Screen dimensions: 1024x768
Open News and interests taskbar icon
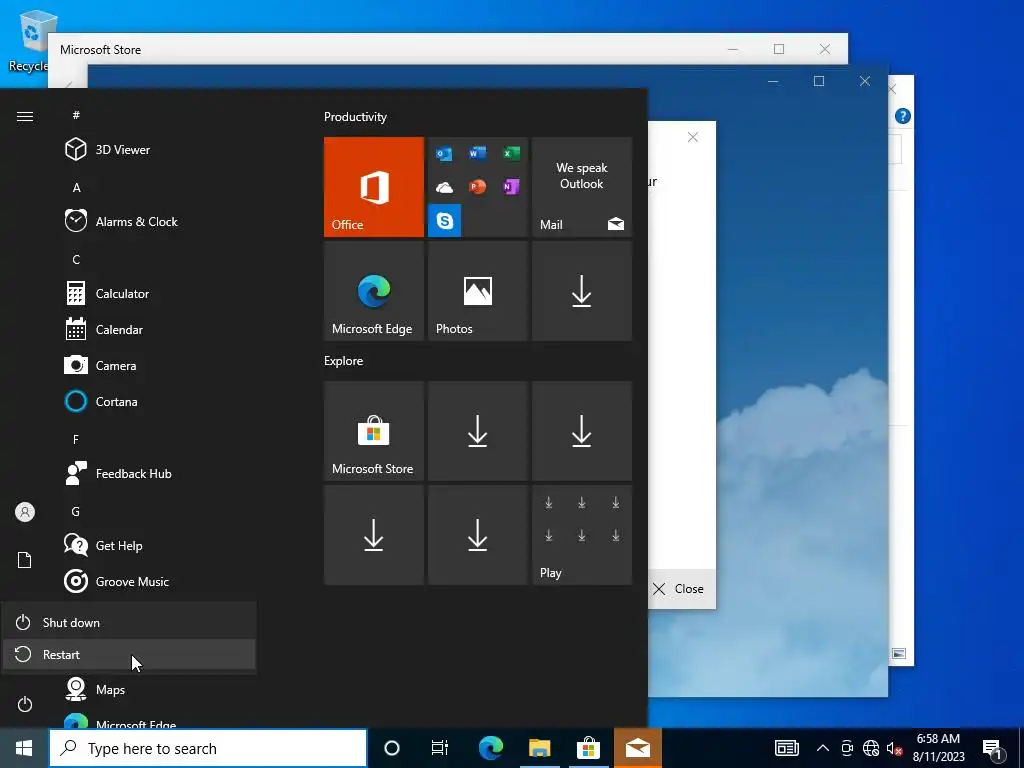coord(787,748)
